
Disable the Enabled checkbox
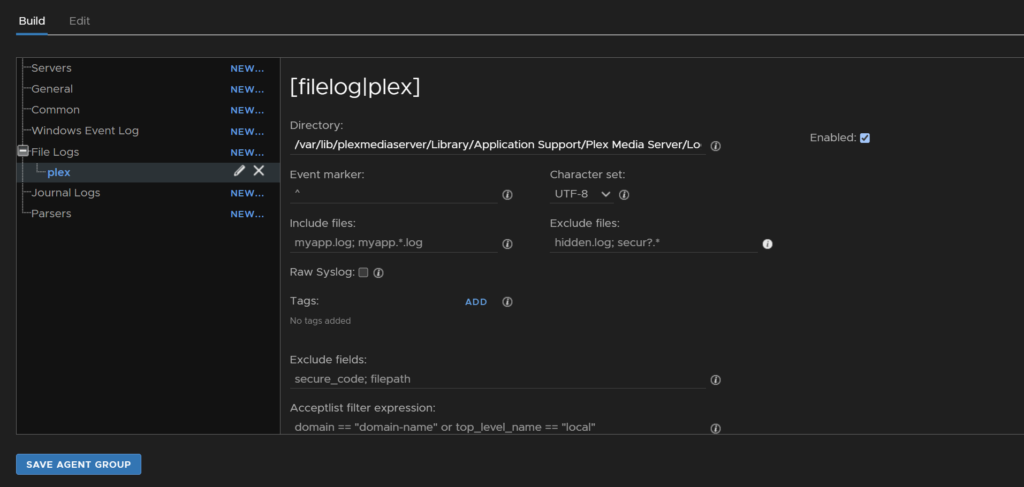pos(865,138)
